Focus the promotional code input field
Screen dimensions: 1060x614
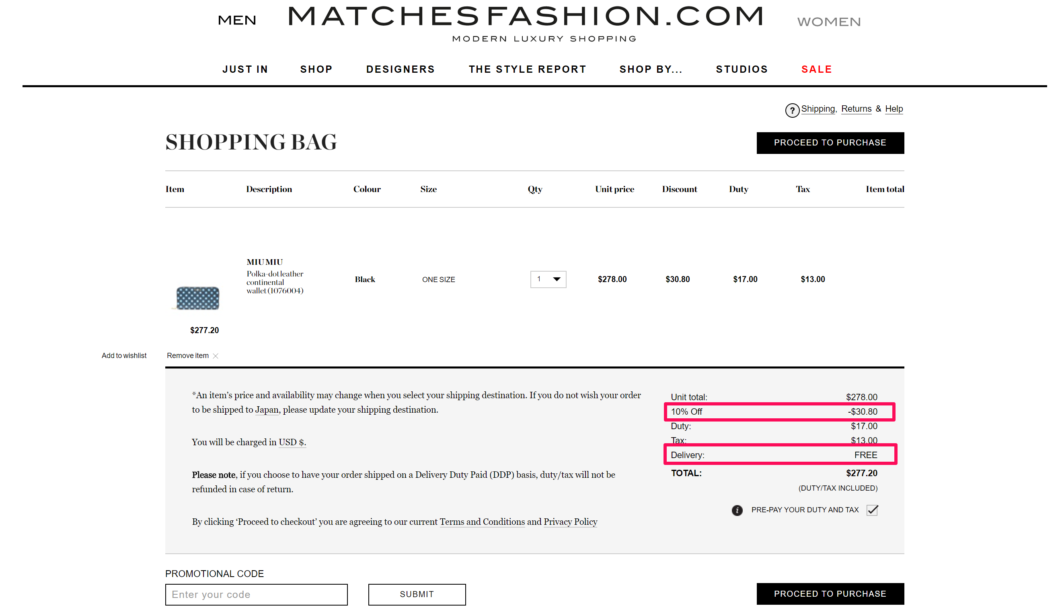256,594
